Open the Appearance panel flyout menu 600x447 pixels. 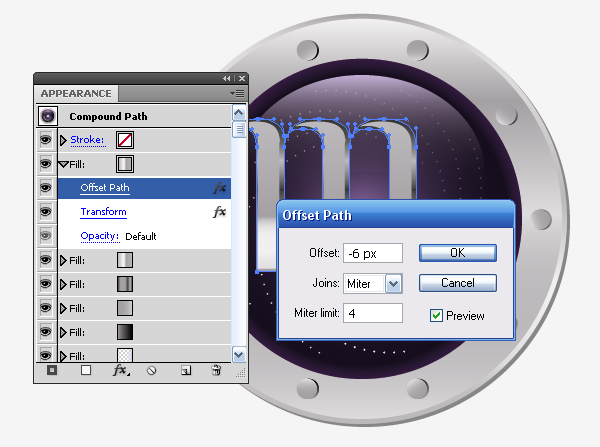pos(237,93)
